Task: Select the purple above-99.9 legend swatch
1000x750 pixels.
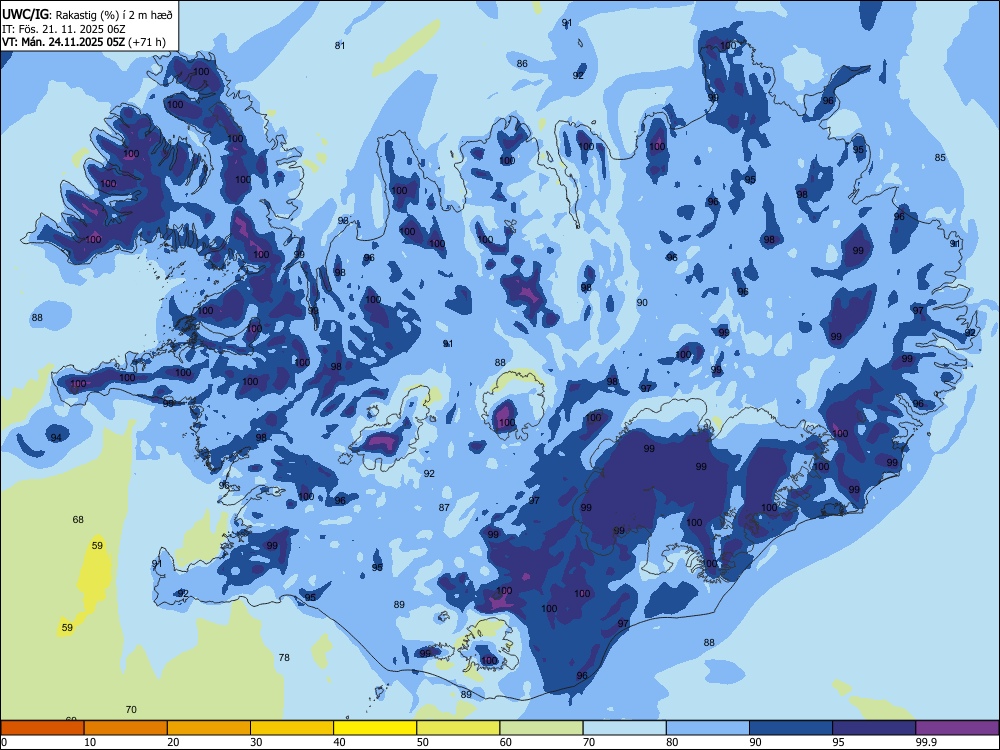Action: point(957,728)
